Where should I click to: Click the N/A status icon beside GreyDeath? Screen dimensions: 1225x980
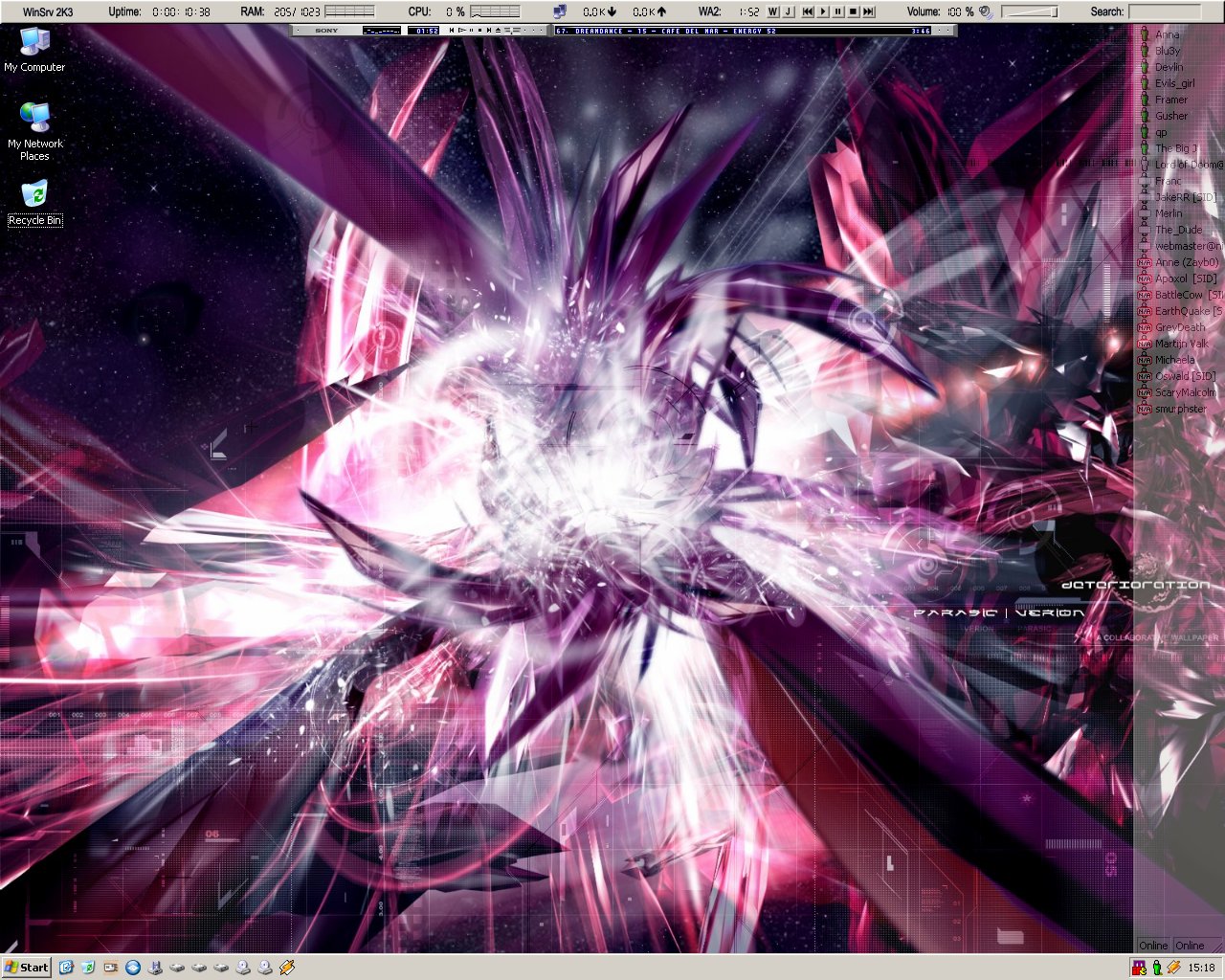click(1144, 327)
